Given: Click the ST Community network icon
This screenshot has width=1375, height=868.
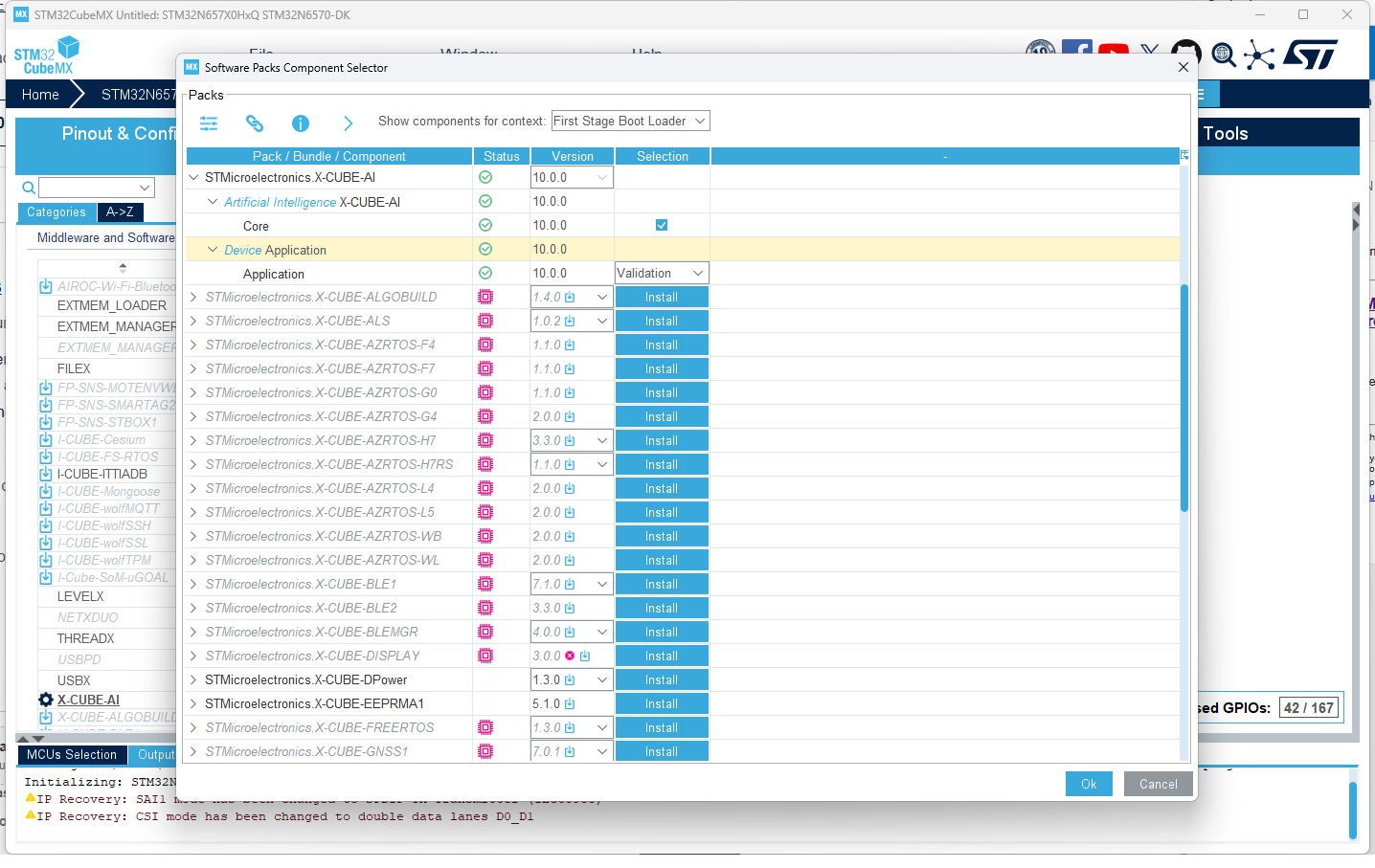Looking at the screenshot, I should click(x=1260, y=55).
